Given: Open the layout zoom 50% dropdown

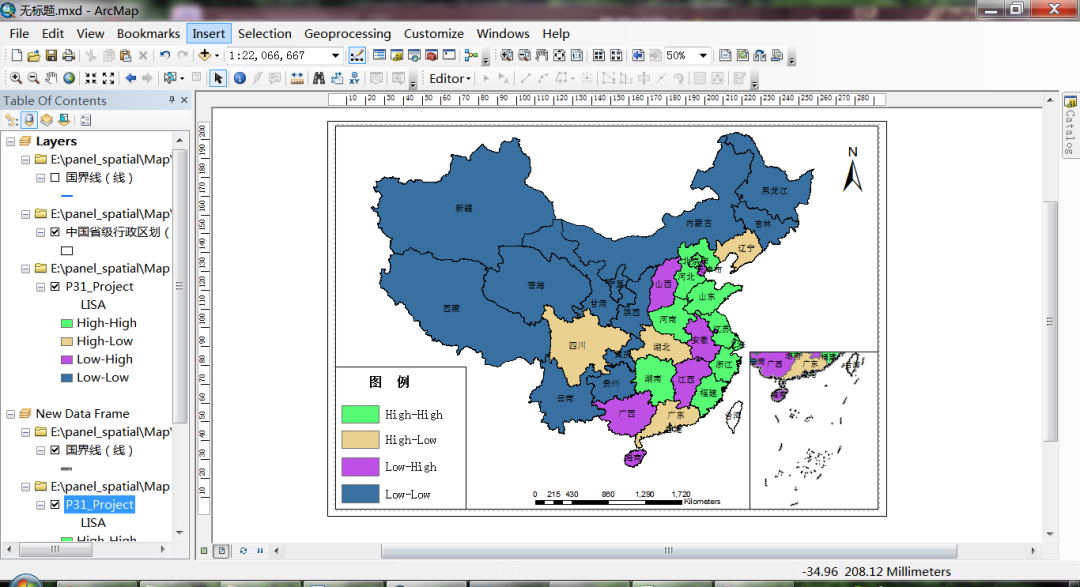Looking at the screenshot, I should (x=703, y=56).
